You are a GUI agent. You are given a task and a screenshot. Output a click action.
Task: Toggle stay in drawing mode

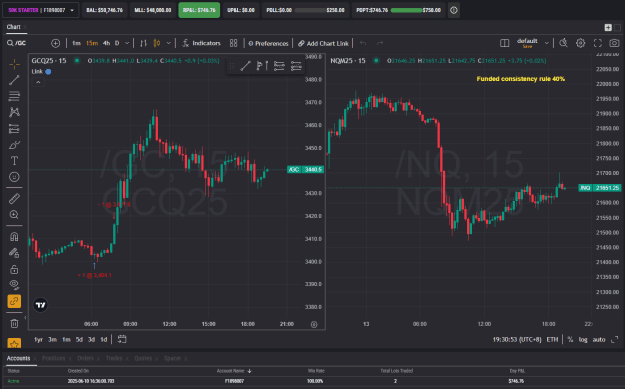point(14,253)
